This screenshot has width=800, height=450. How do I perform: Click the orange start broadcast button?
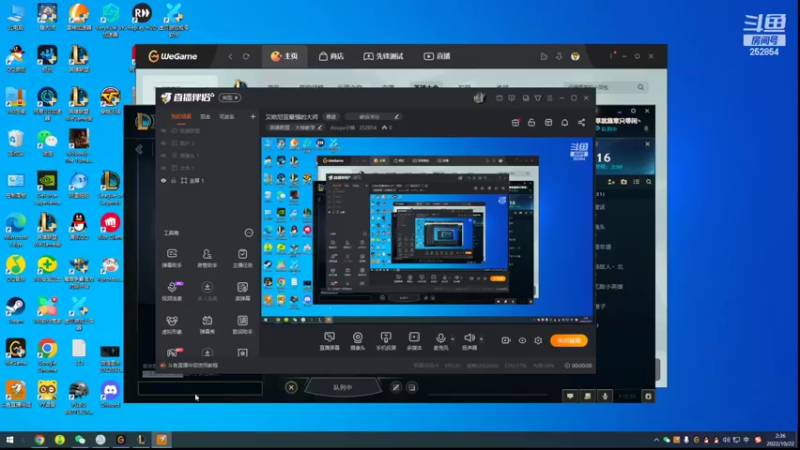(x=568, y=340)
